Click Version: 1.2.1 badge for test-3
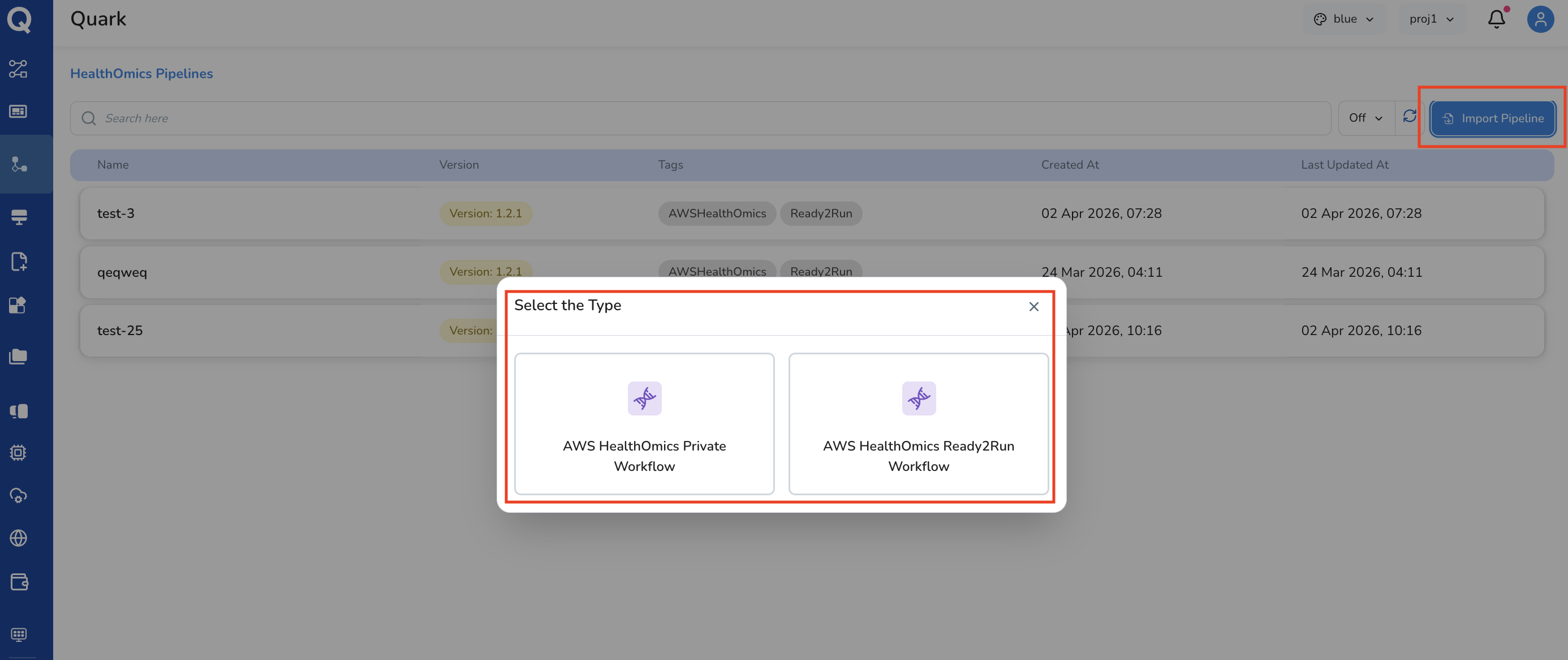 485,214
